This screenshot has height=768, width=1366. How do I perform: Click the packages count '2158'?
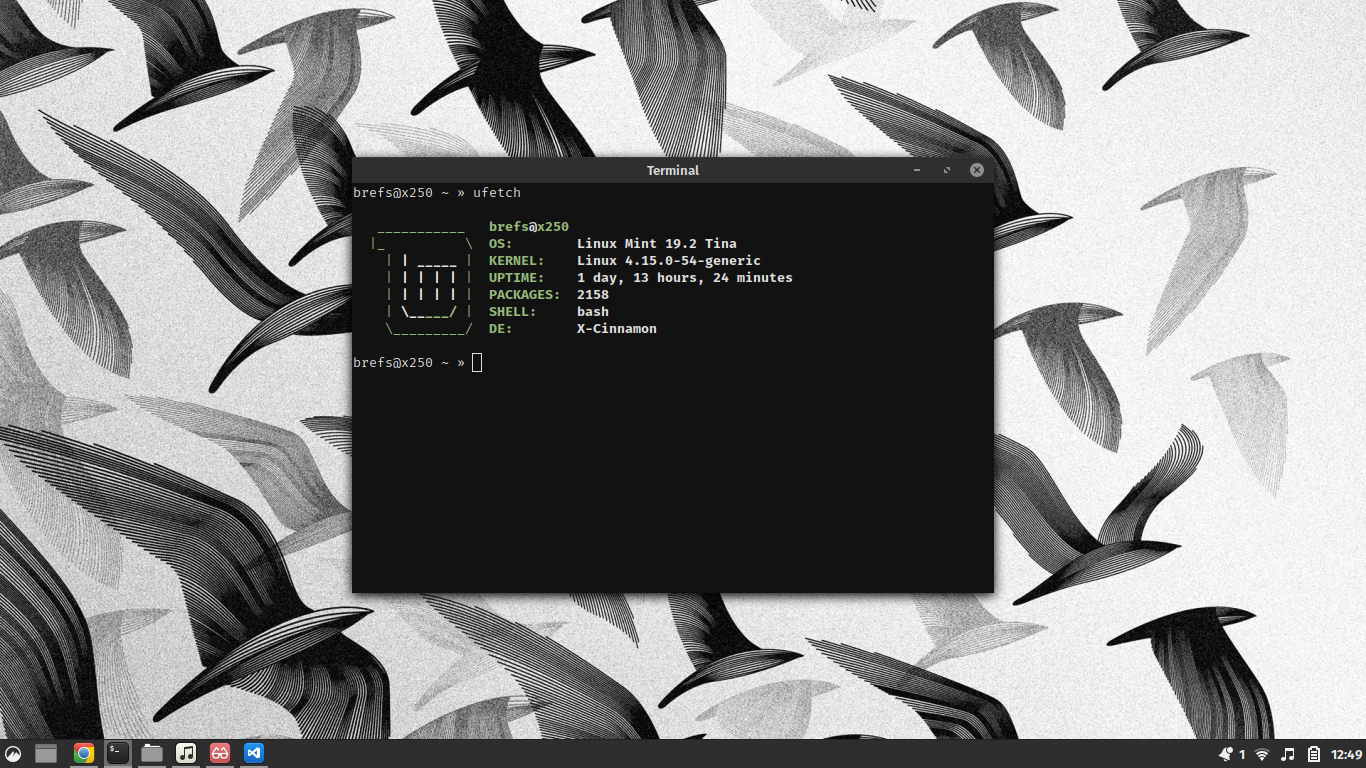click(x=593, y=294)
